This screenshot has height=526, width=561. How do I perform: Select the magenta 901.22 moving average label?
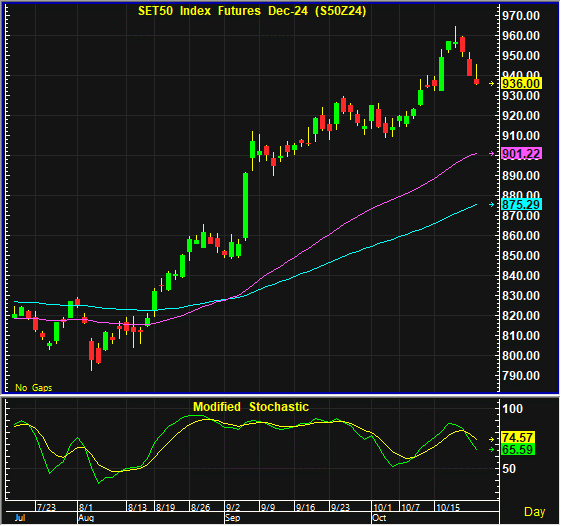521,154
